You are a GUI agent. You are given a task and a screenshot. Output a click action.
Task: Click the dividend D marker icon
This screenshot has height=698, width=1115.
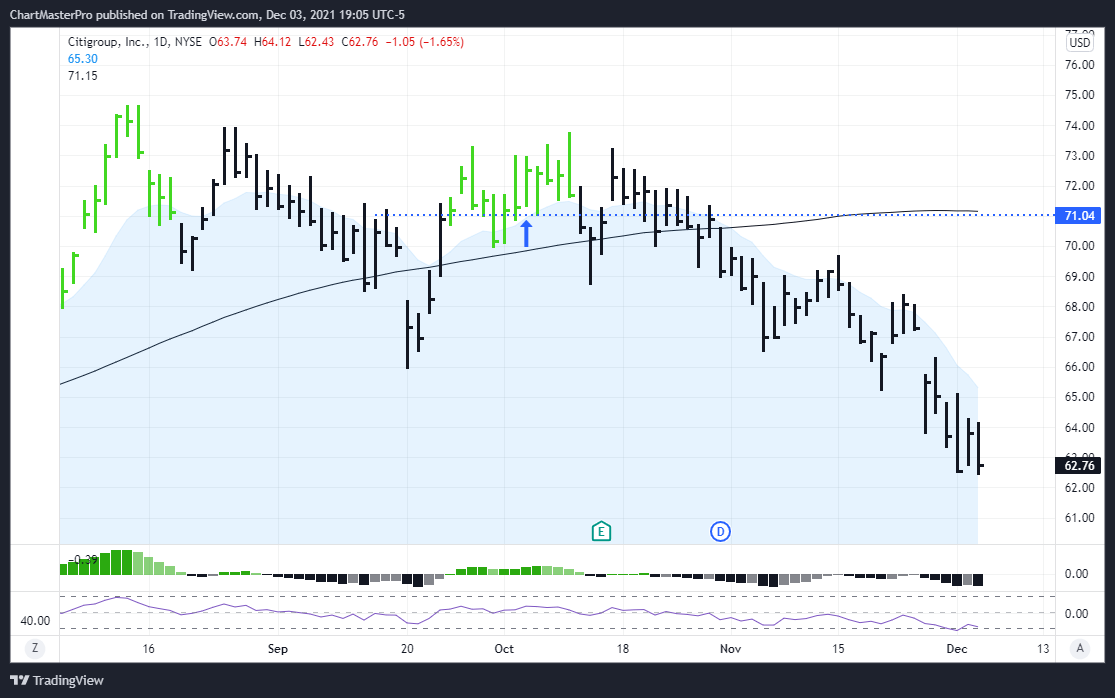point(720,531)
